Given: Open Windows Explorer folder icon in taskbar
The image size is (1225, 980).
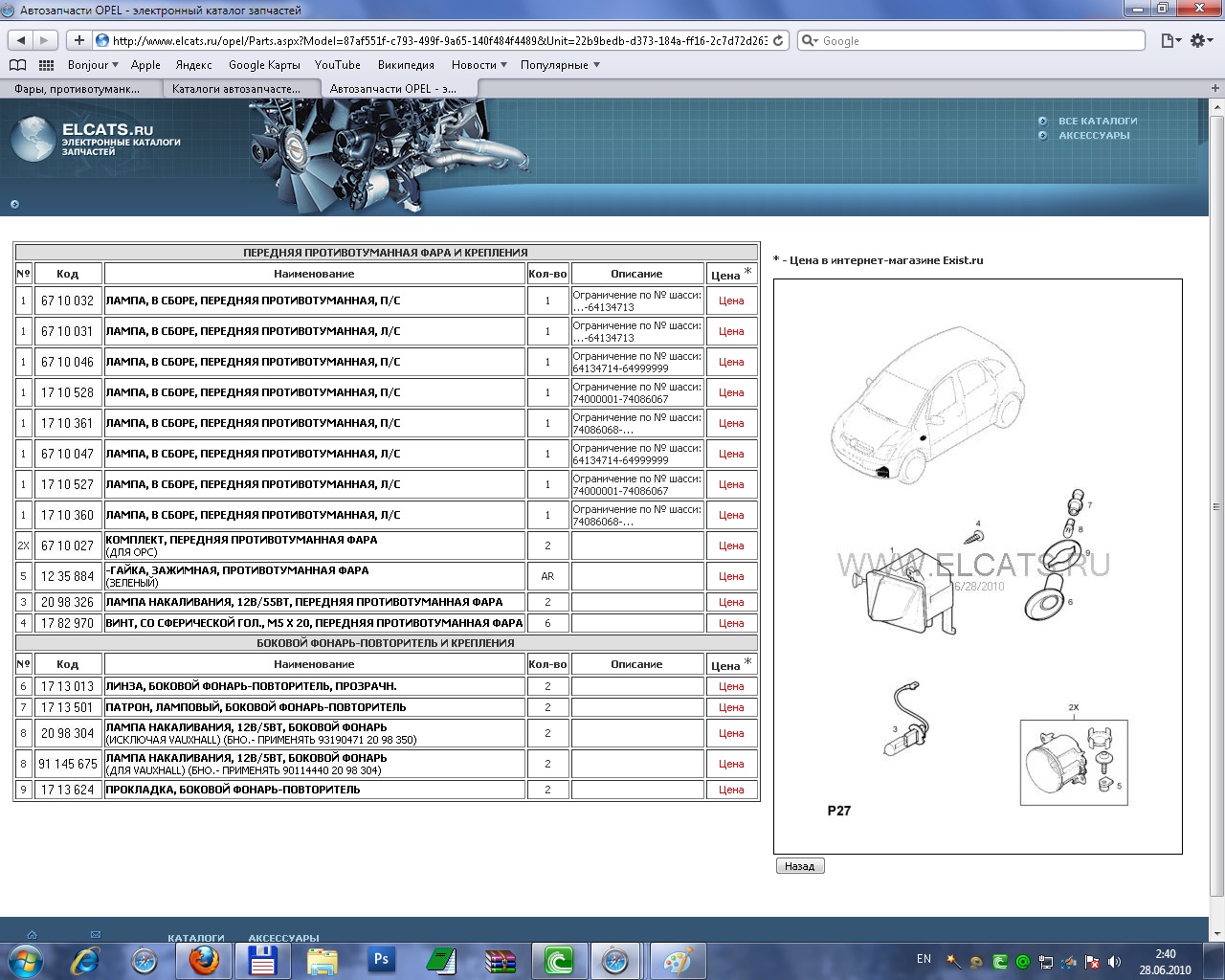Looking at the screenshot, I should tap(322, 960).
